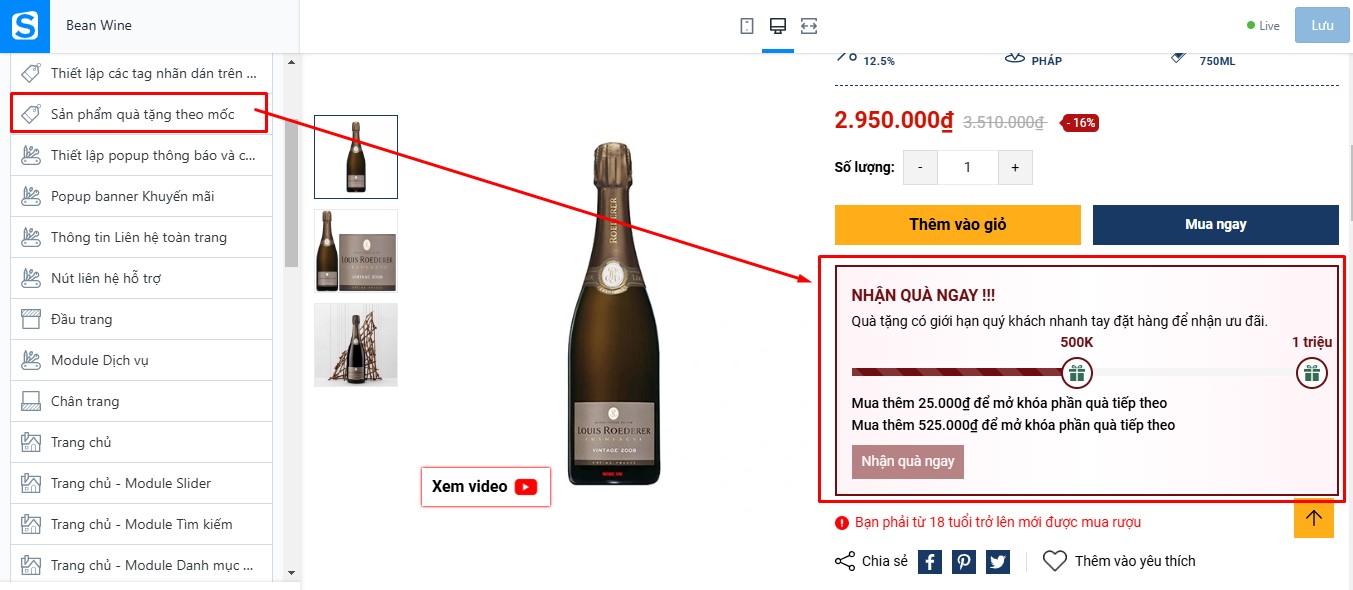Image resolution: width=1353 pixels, height=590 pixels.
Task: Select second Louis Roederer product thumbnail
Action: [x=356, y=251]
